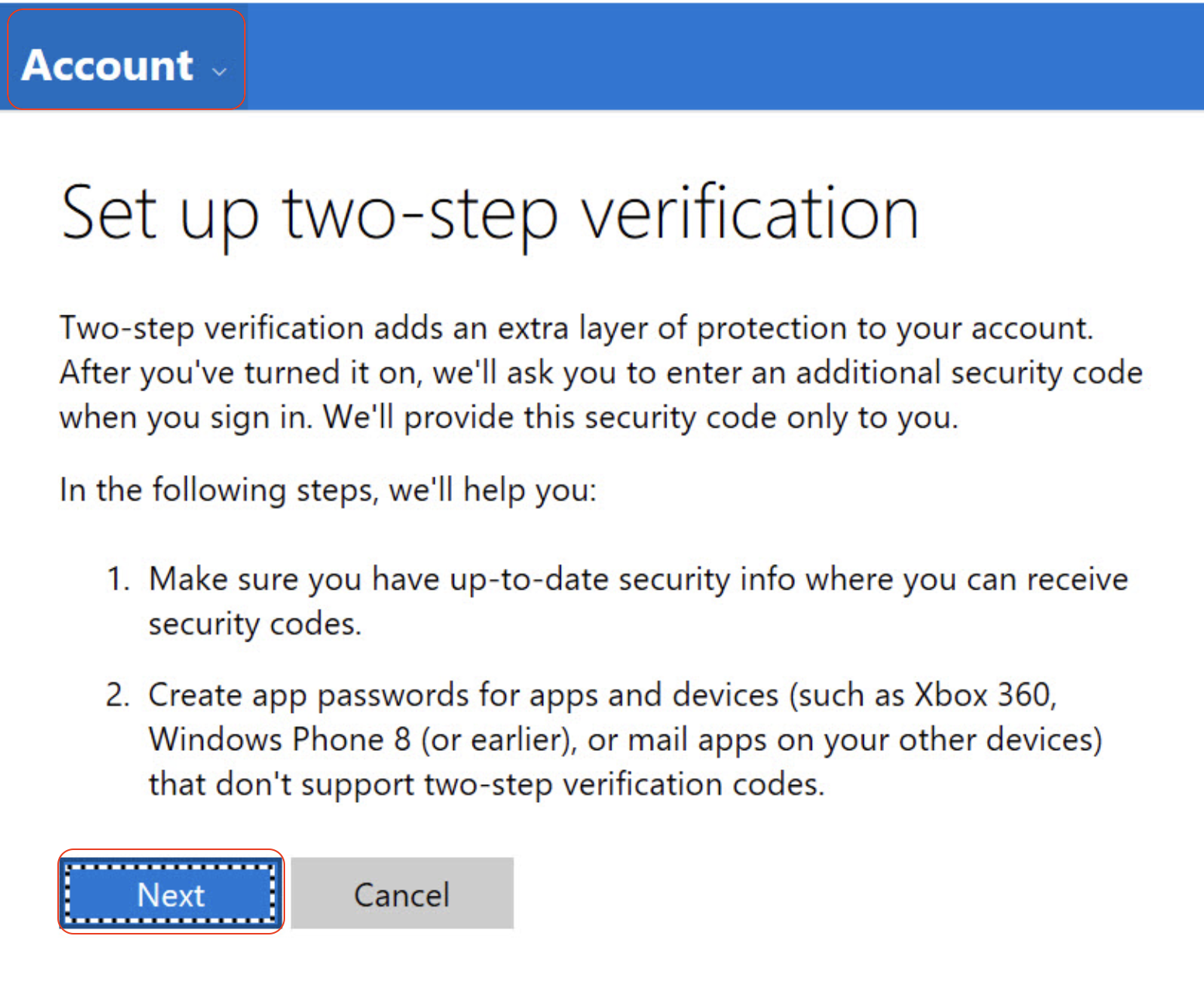Cancel the two-step verification setup
The width and height of the screenshot is (1204, 981).
pyautogui.click(x=401, y=893)
